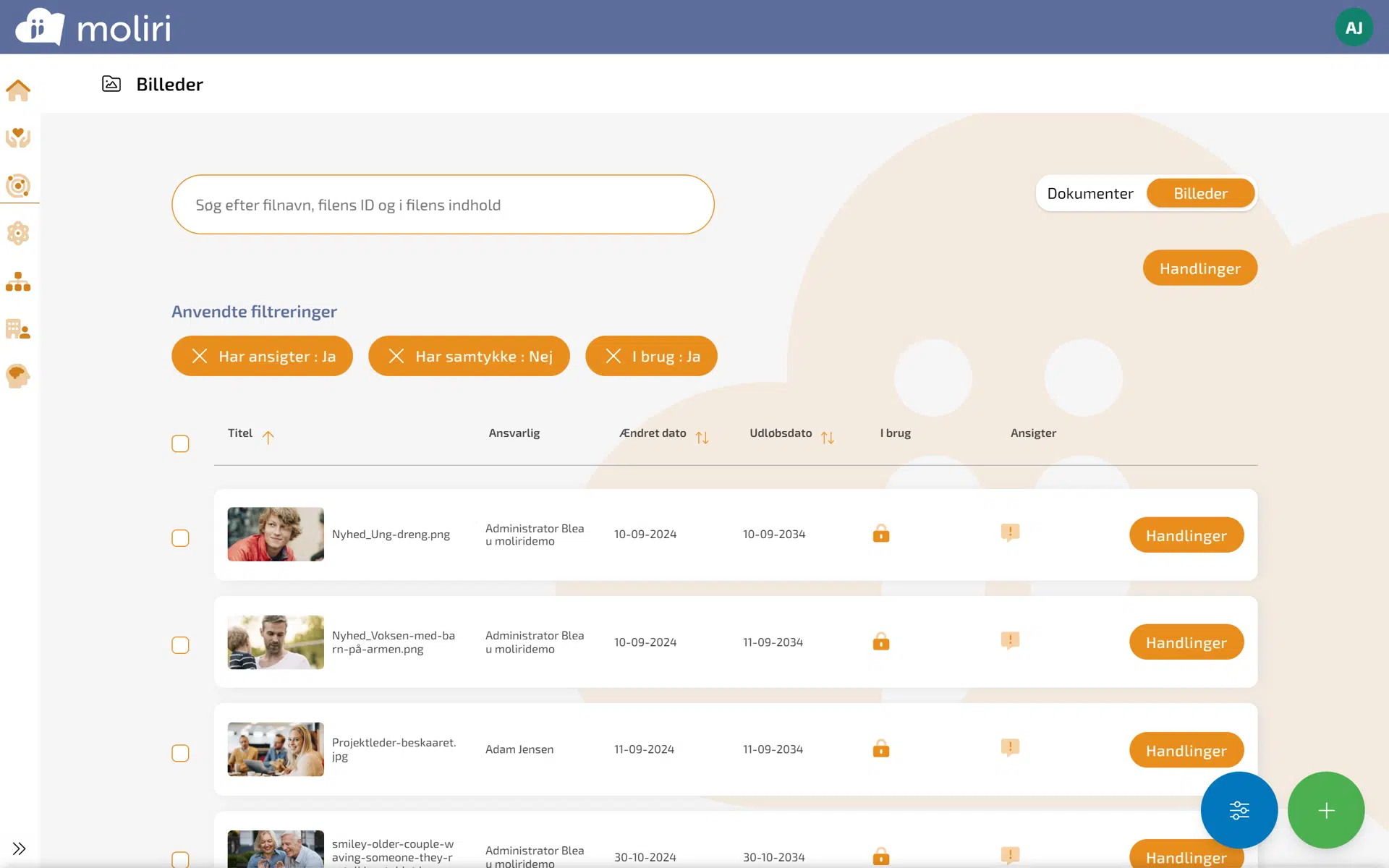Click the green plus add button

[x=1325, y=810]
